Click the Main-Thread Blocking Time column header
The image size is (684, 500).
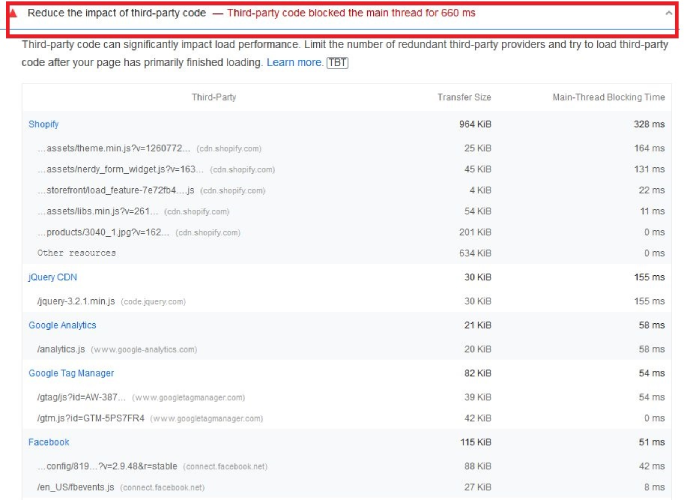pyautogui.click(x=608, y=97)
